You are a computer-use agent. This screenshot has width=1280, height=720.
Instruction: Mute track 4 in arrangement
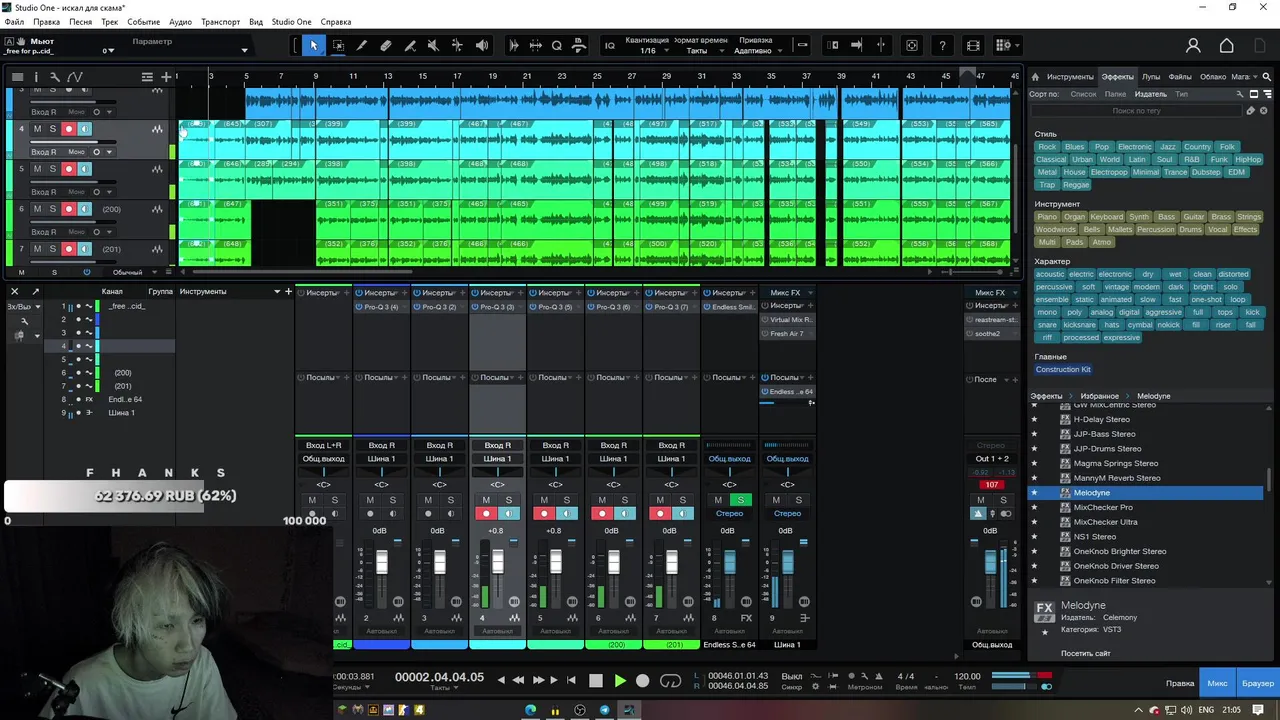[x=38, y=129]
